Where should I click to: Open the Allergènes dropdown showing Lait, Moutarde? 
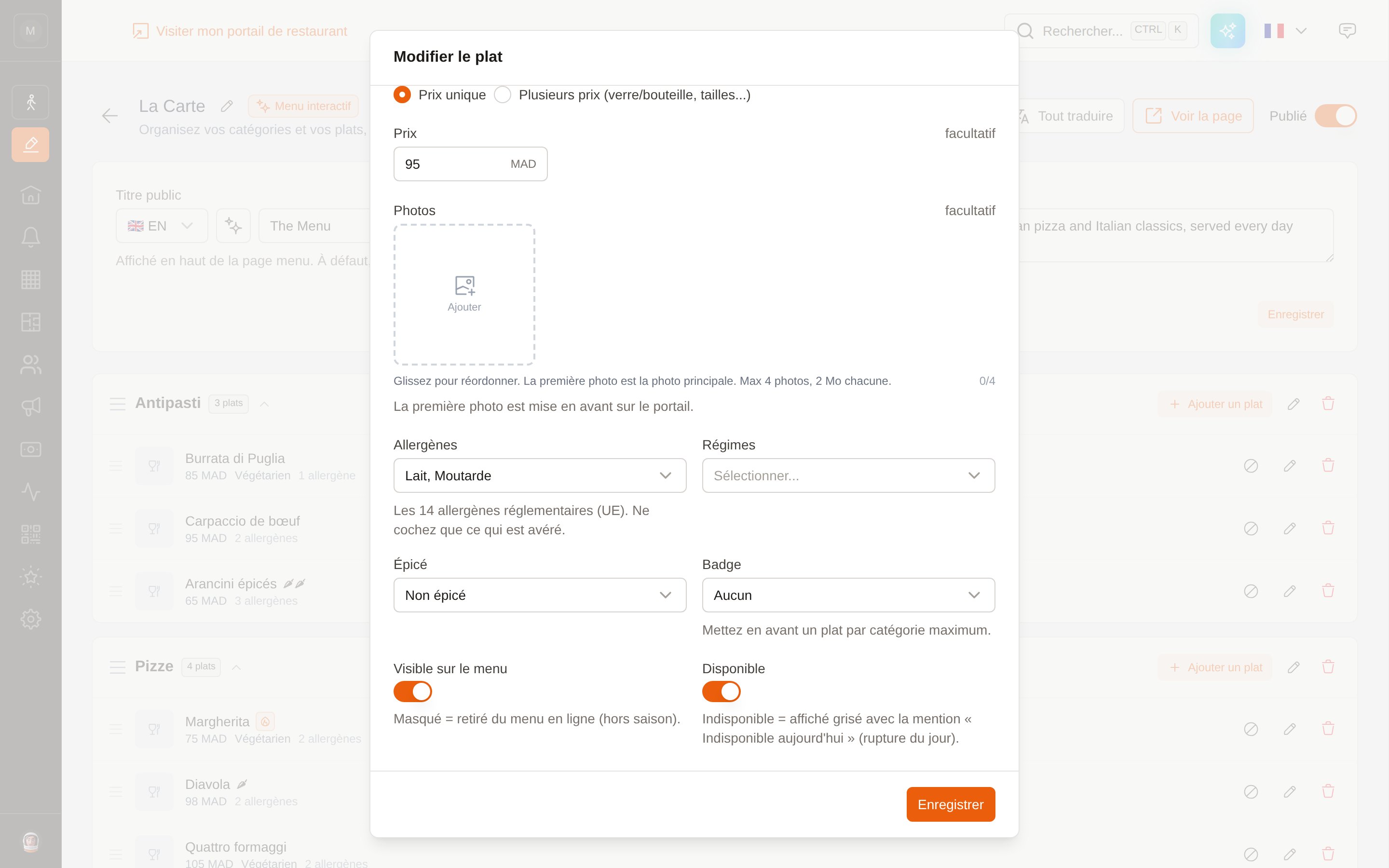(540, 475)
